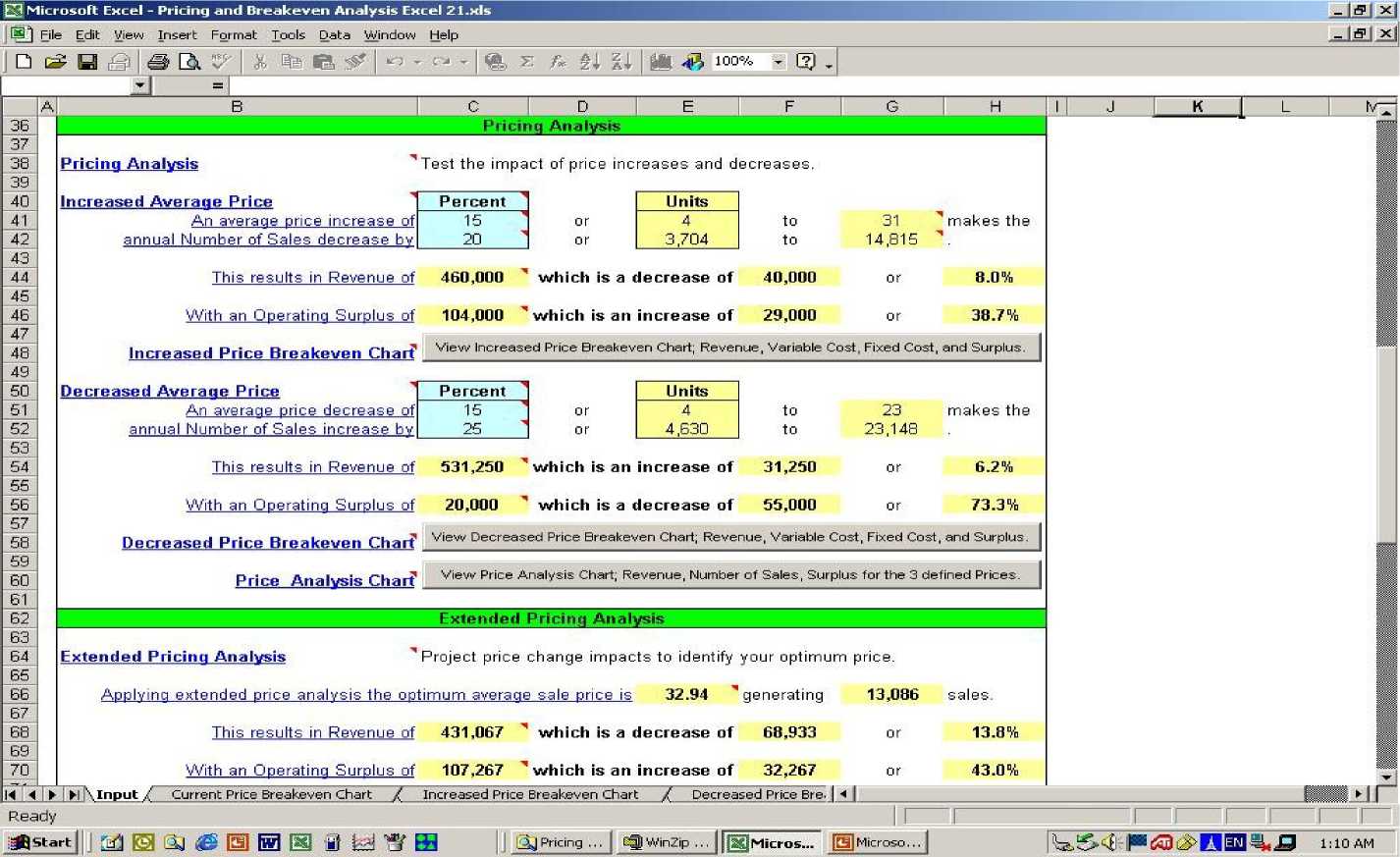Toggle the Drawing toolbar icon

pyautogui.click(x=692, y=62)
